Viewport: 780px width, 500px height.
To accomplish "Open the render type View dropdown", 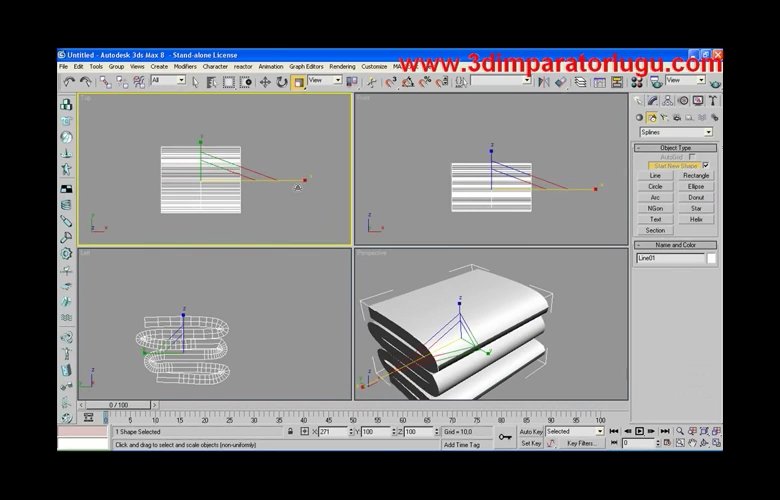I will coord(685,80).
